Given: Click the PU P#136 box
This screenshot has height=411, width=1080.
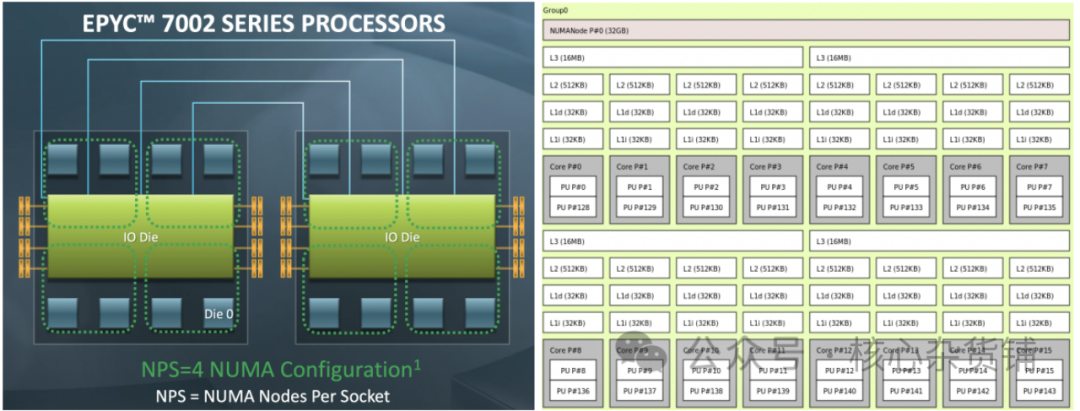Looking at the screenshot, I should (x=572, y=391).
